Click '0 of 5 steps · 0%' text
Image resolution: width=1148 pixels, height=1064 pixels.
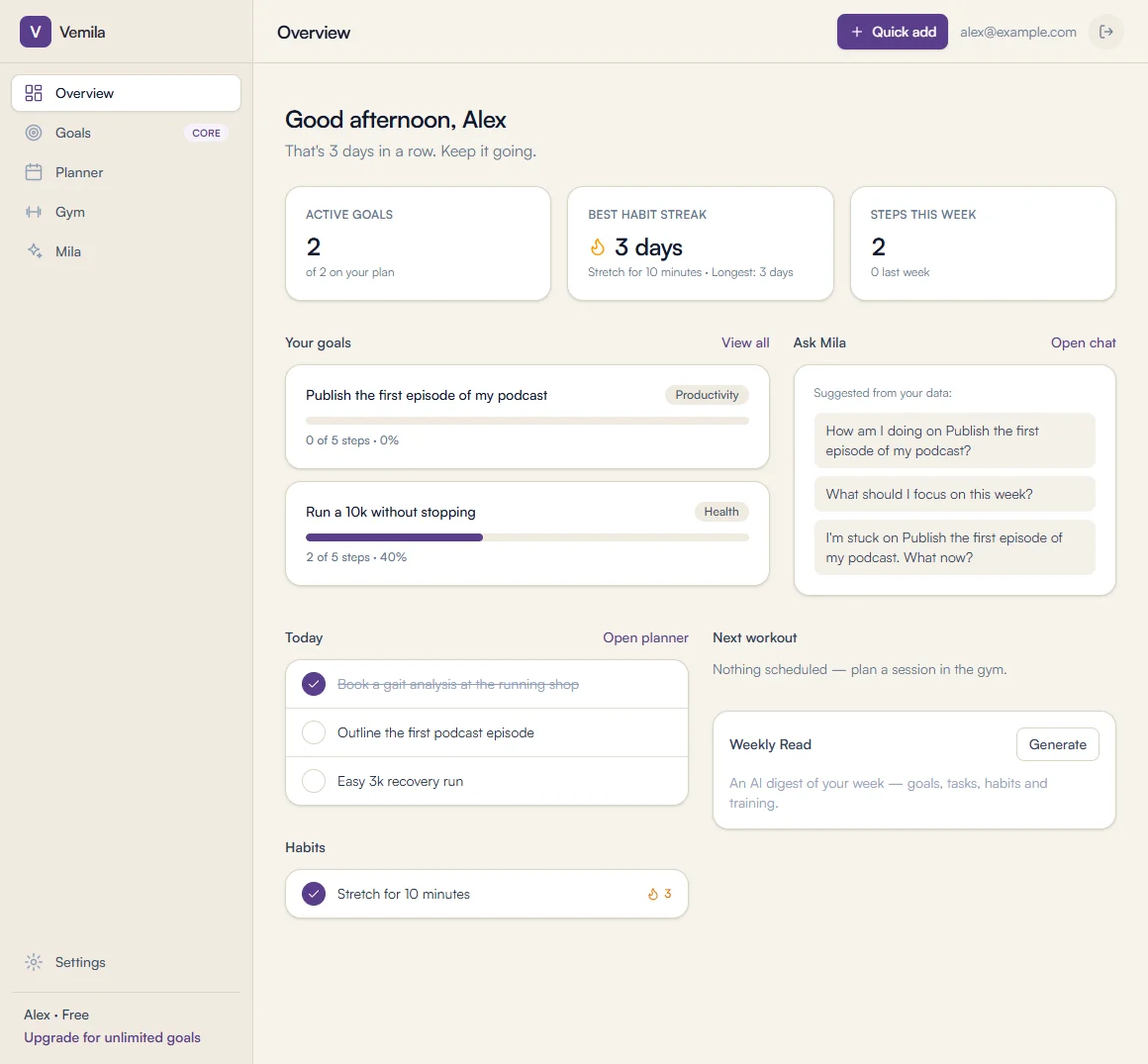click(x=352, y=440)
